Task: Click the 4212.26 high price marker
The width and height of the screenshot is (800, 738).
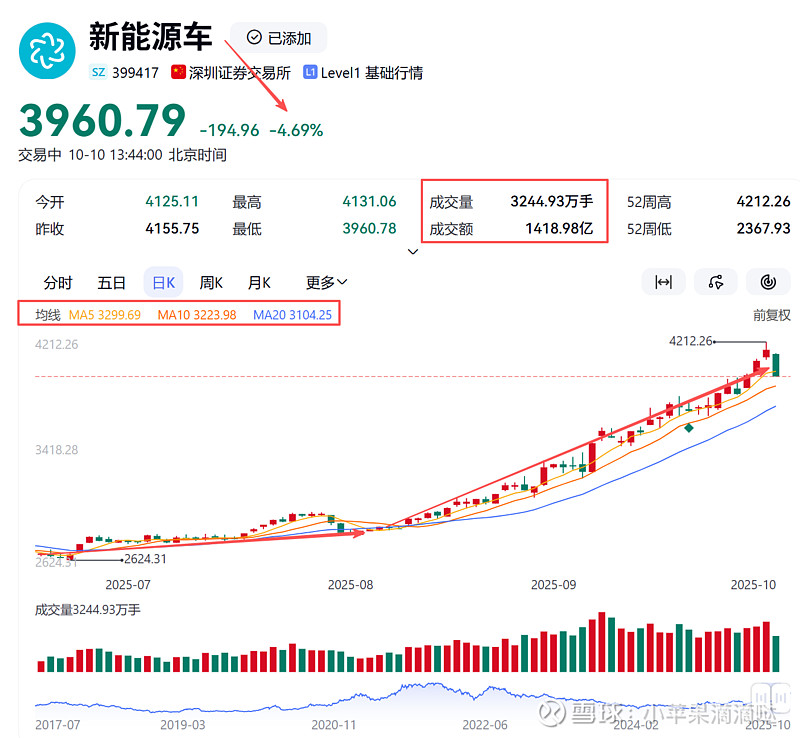Action: pos(690,341)
